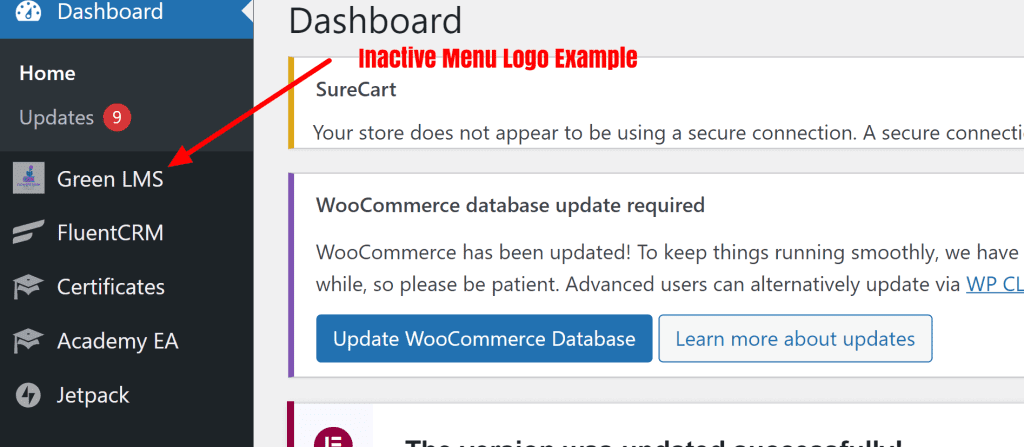Go to the Updates submenu page
Screen dimensions: 1024x447
point(56,118)
